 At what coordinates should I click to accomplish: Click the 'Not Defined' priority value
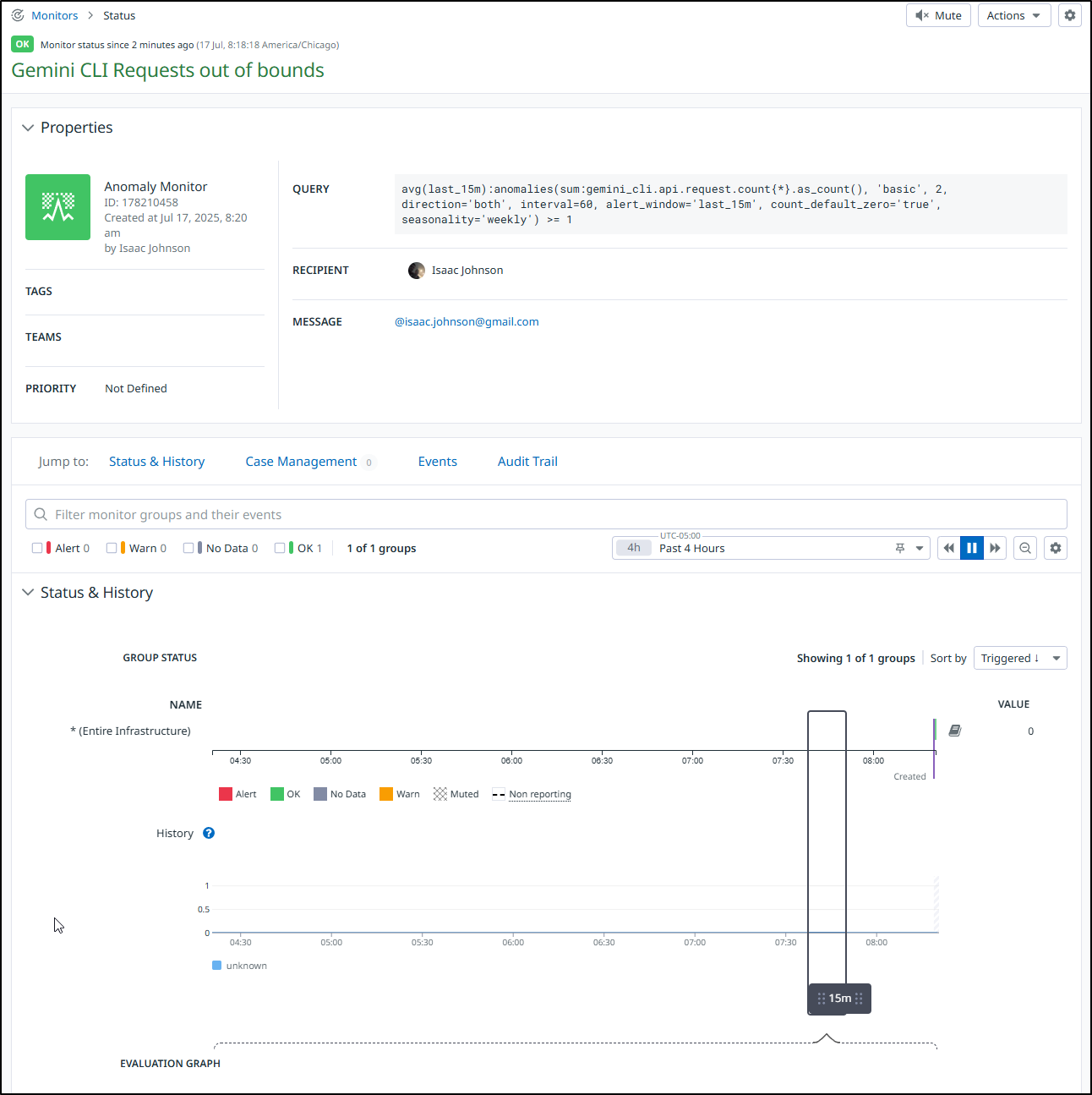click(x=136, y=388)
